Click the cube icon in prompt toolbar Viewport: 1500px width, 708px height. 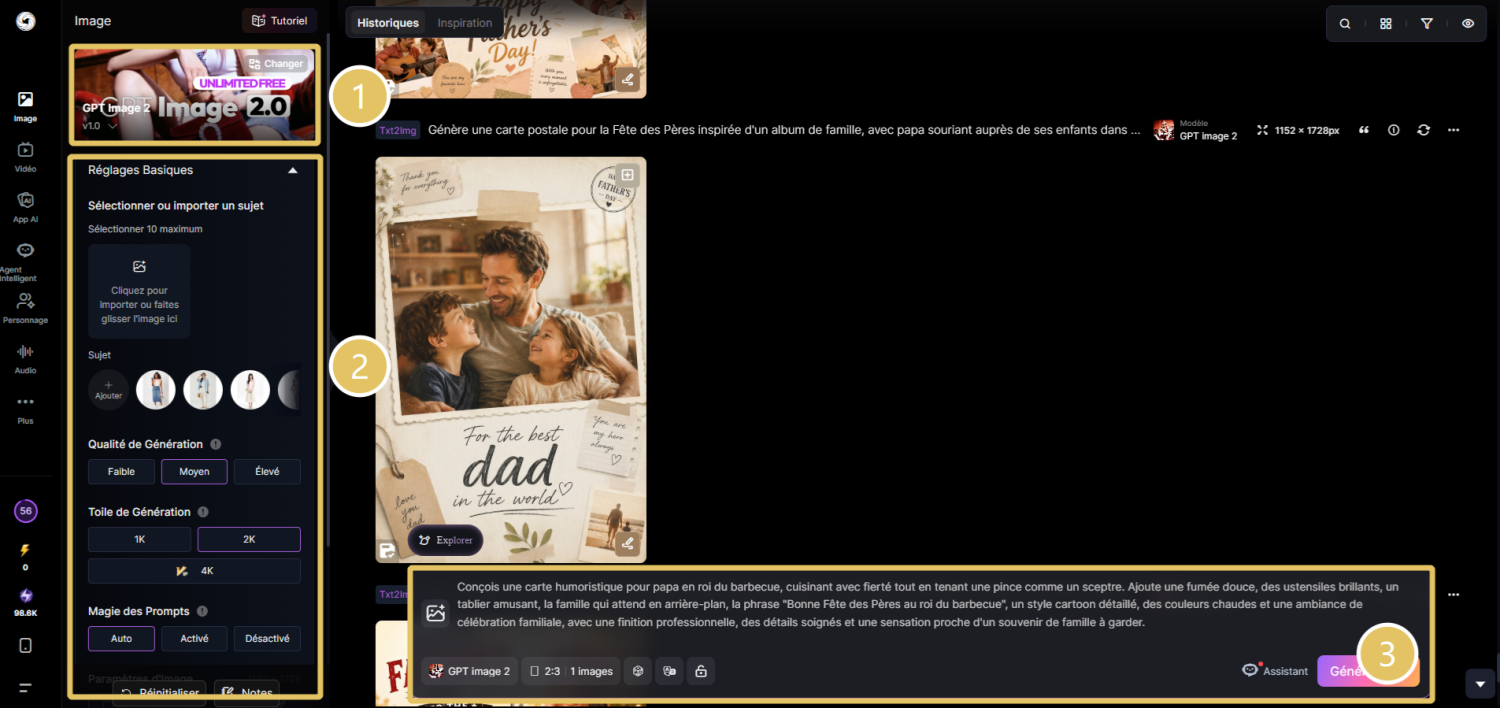point(637,671)
